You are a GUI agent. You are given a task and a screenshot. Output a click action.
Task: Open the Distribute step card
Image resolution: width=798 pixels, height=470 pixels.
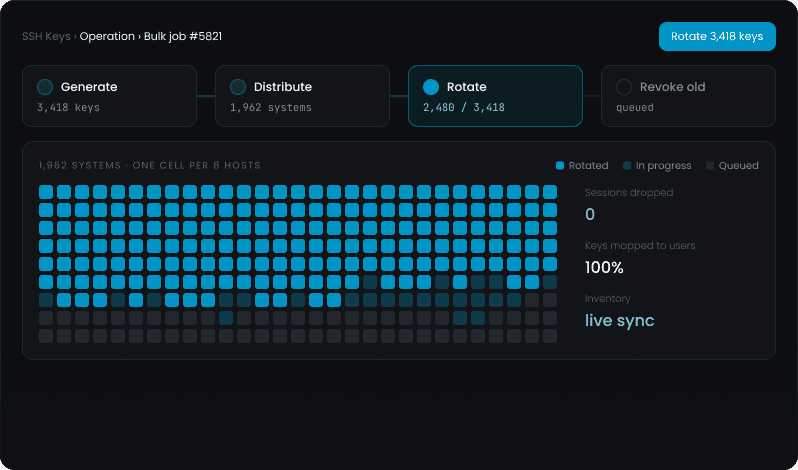pos(302,96)
